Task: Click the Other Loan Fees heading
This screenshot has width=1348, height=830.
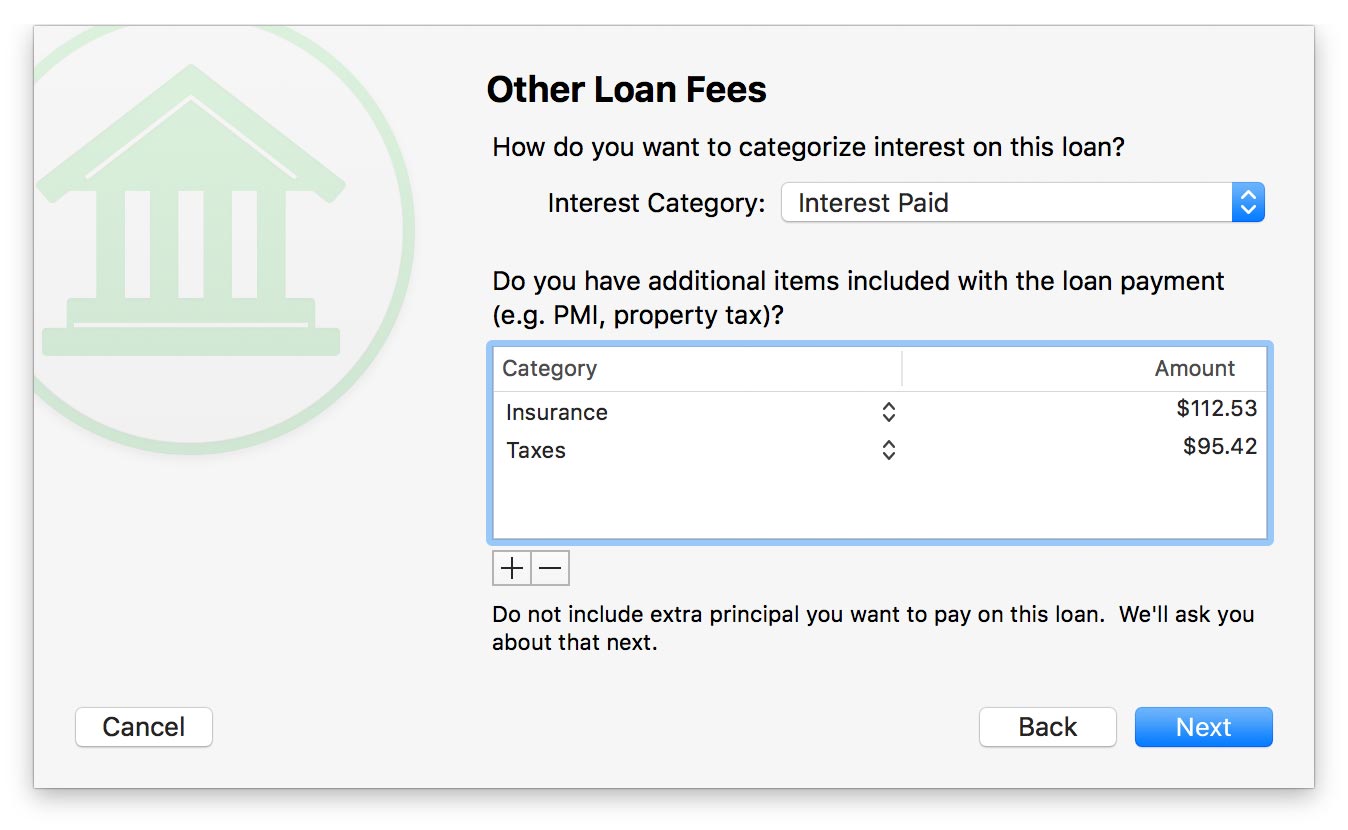Action: 626,90
